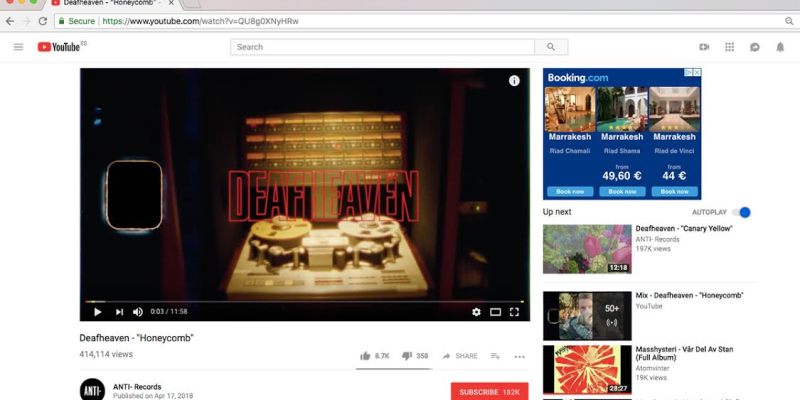Switch to theater mode
Viewport: 800px width, 400px height.
coord(495,312)
